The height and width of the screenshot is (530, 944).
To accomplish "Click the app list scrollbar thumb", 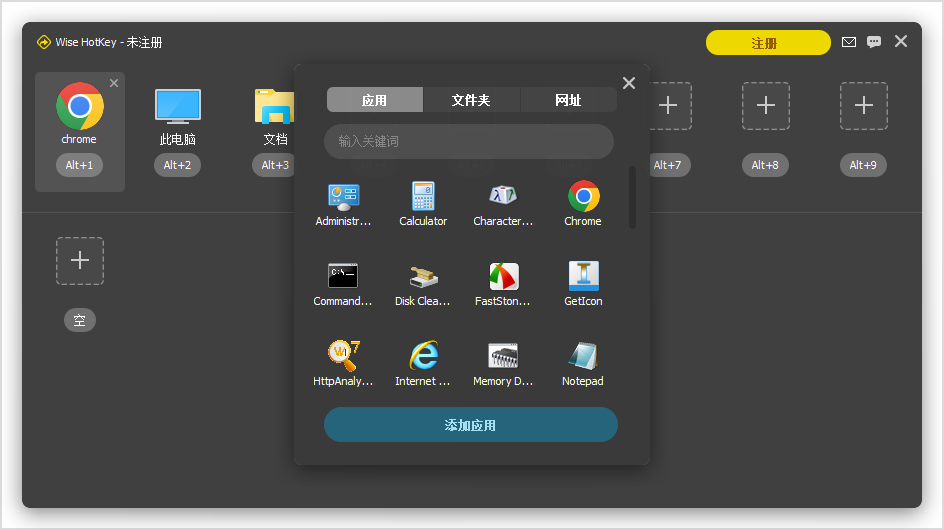I will click(x=632, y=198).
